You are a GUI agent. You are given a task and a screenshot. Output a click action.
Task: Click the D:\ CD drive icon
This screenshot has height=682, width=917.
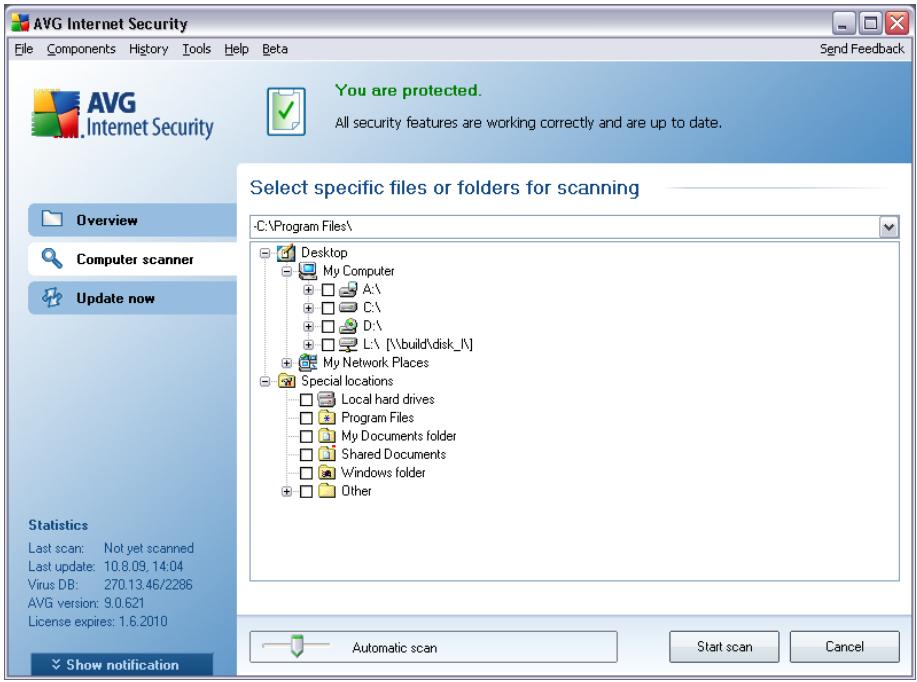click(348, 326)
